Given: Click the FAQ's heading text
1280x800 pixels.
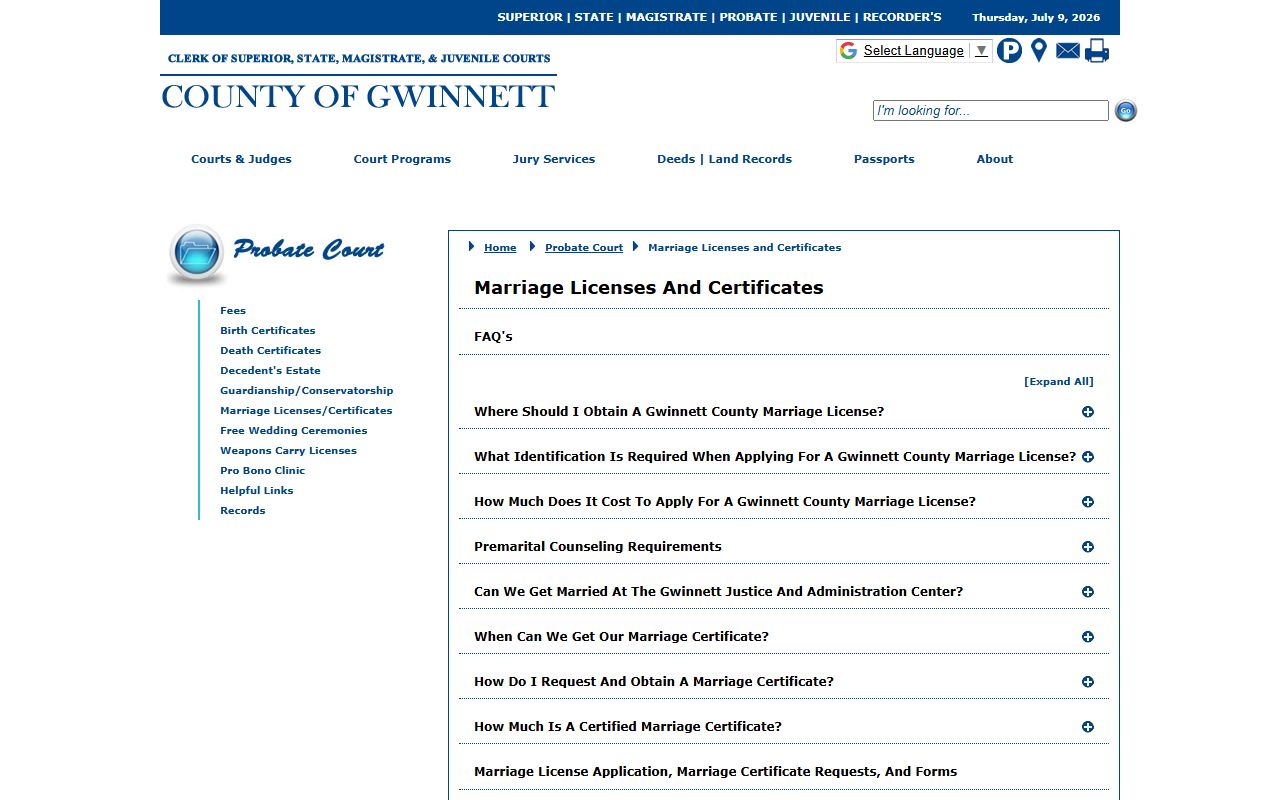Looking at the screenshot, I should tap(493, 337).
